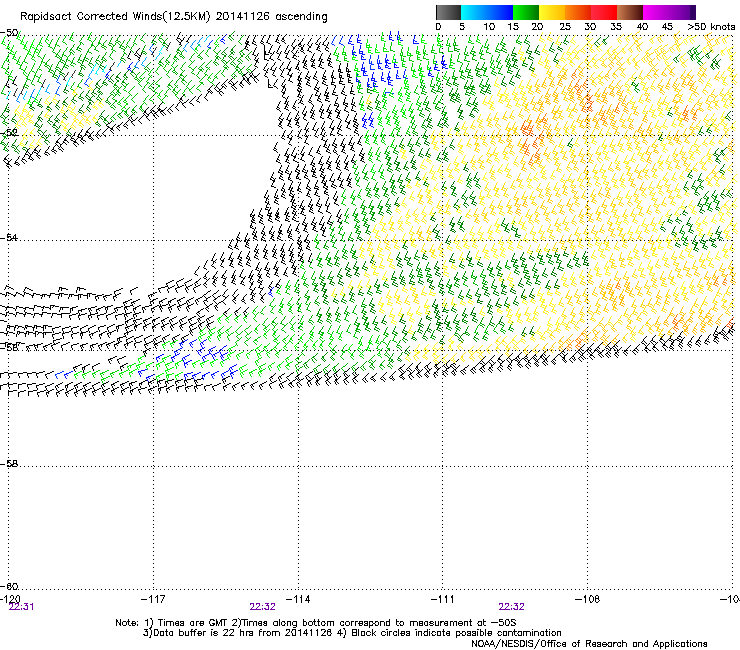This screenshot has width=740, height=650.
Task: Click the green 15-20 knots legend swatch
Action: pyautogui.click(x=526, y=12)
